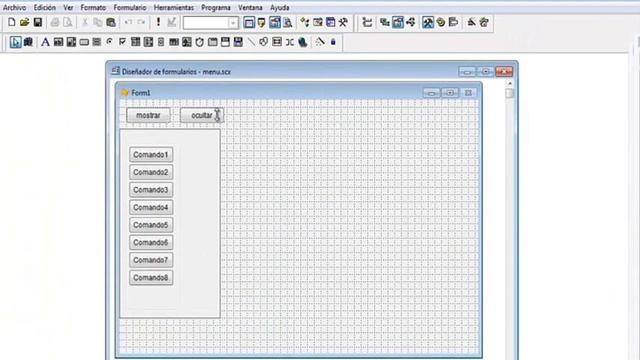Select the Shape control tool
This screenshot has height=360, width=640.
(264, 42)
